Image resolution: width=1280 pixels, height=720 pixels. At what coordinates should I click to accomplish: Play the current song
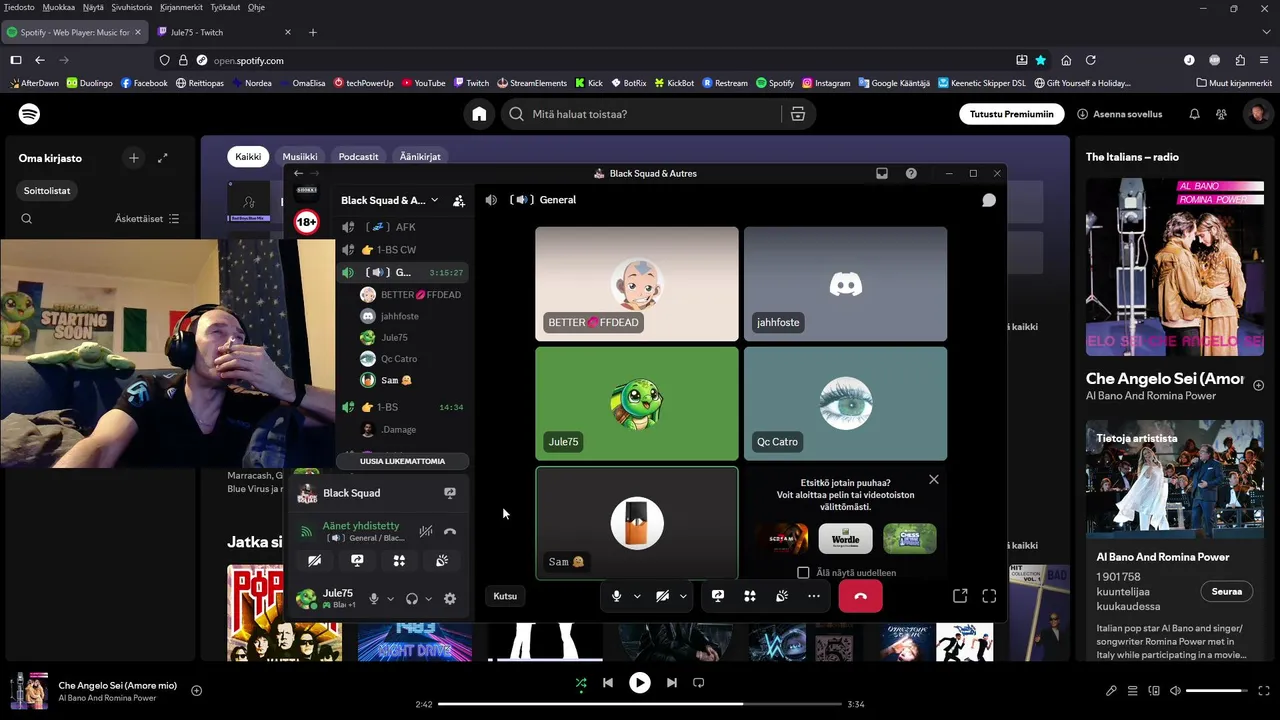pyautogui.click(x=640, y=683)
